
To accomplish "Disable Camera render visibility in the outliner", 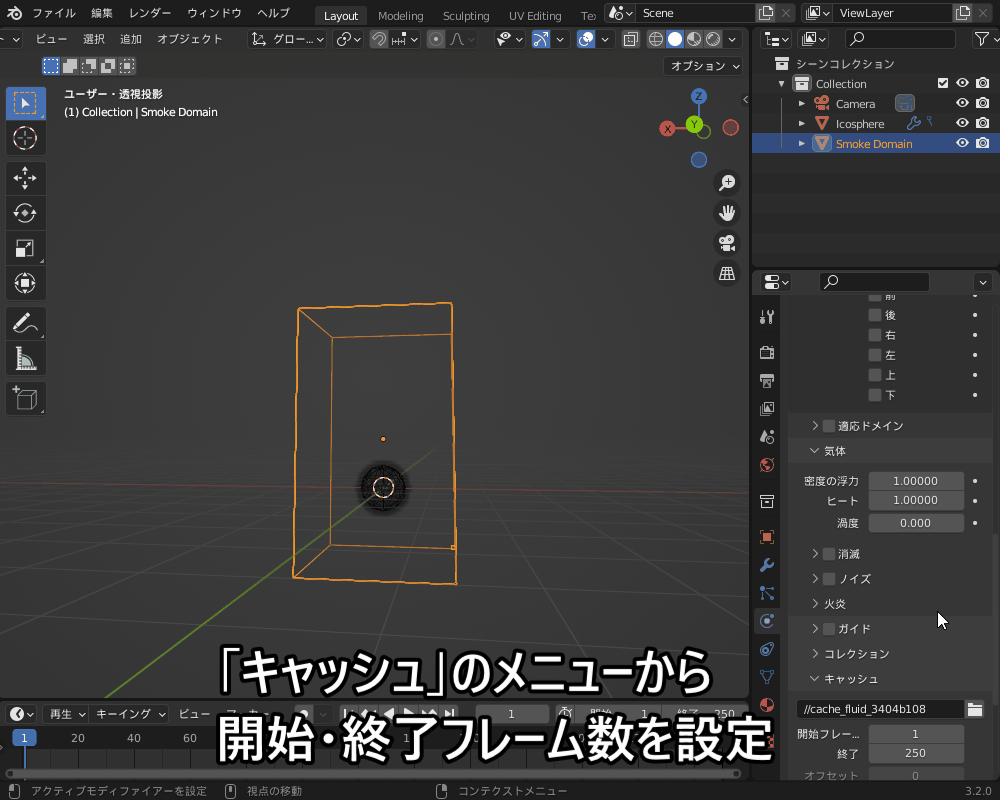I will coord(981,103).
